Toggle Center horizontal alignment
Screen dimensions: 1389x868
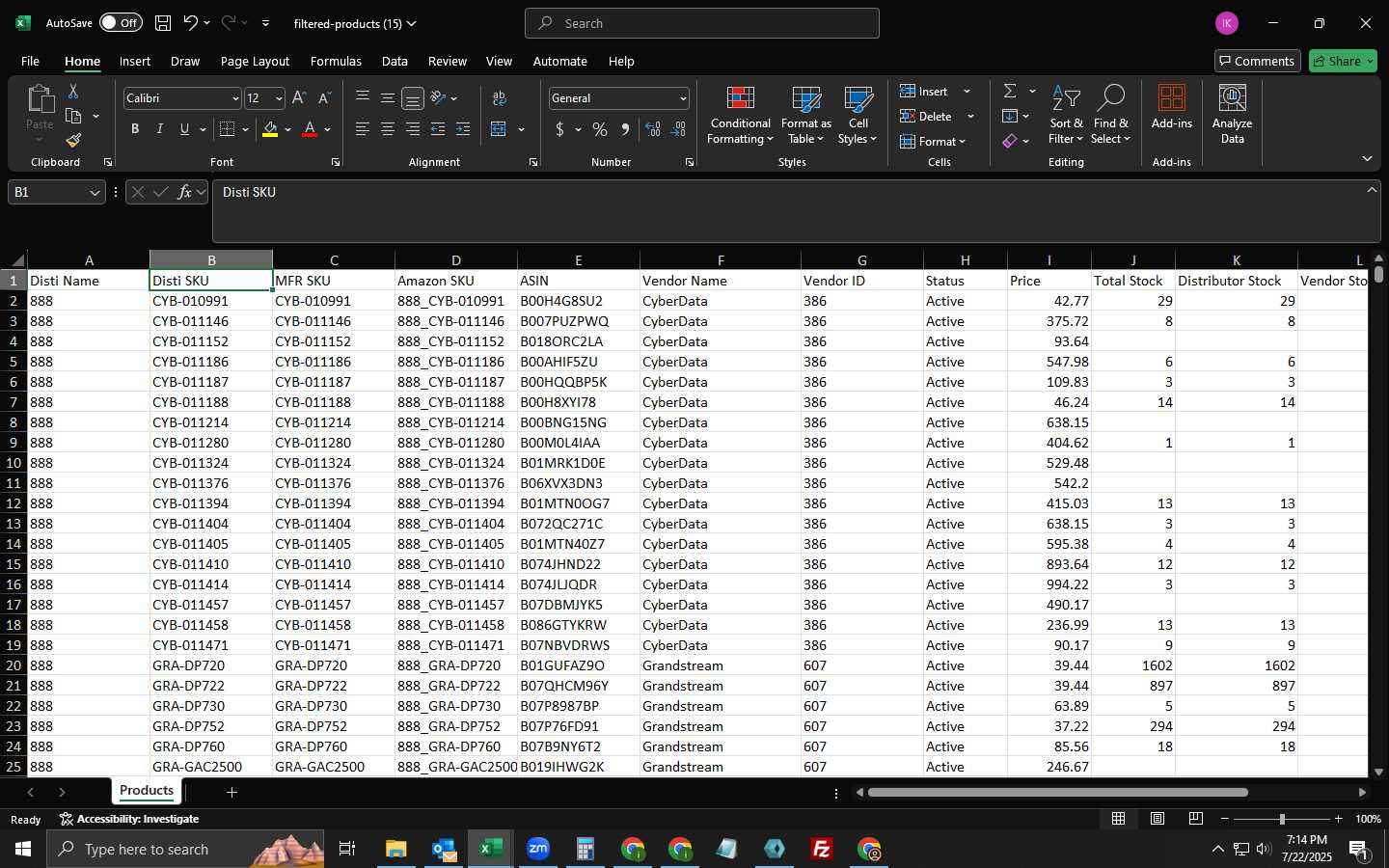coord(387,129)
